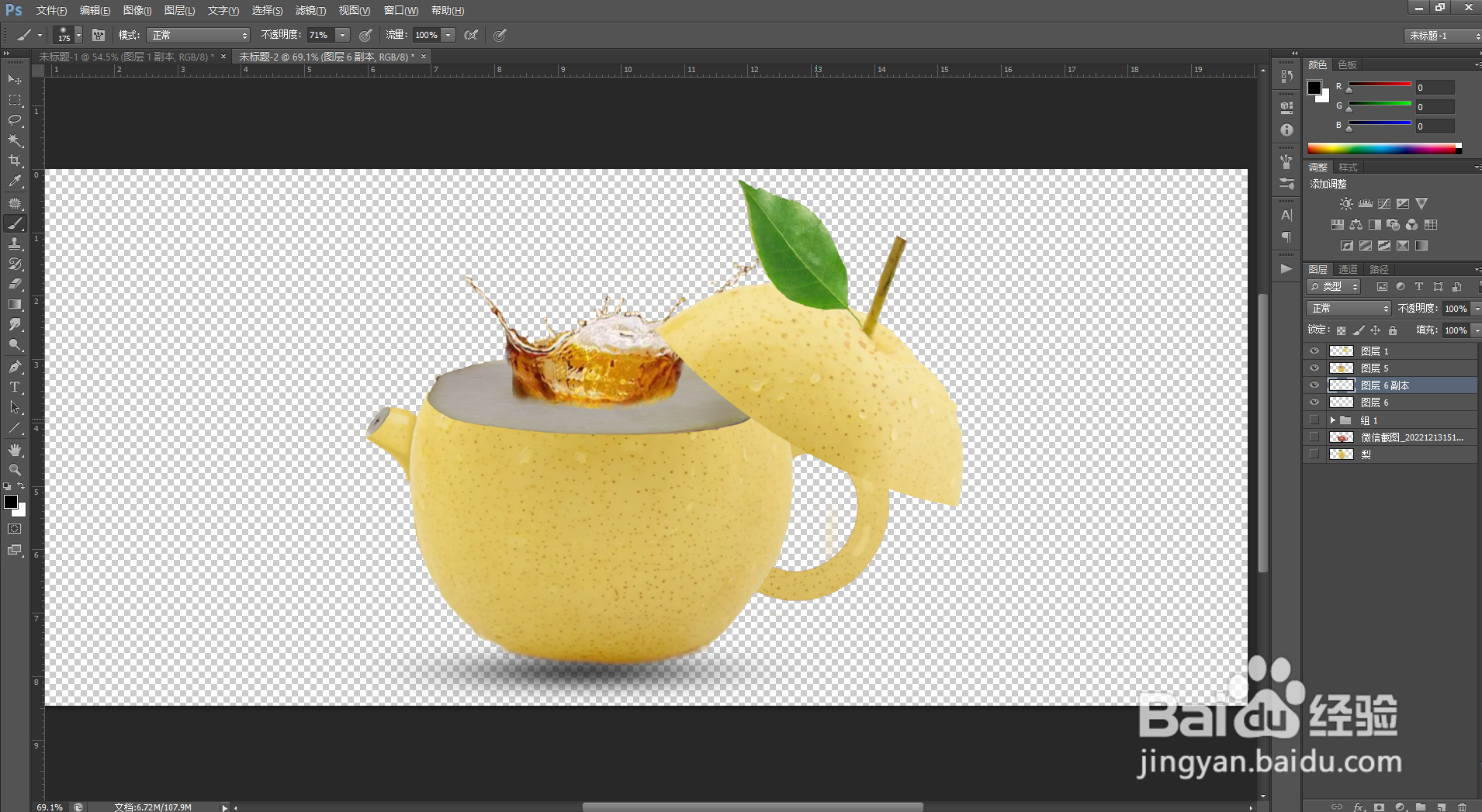Add a Color Balance adjustment
This screenshot has width=1482, height=812.
point(1356,225)
